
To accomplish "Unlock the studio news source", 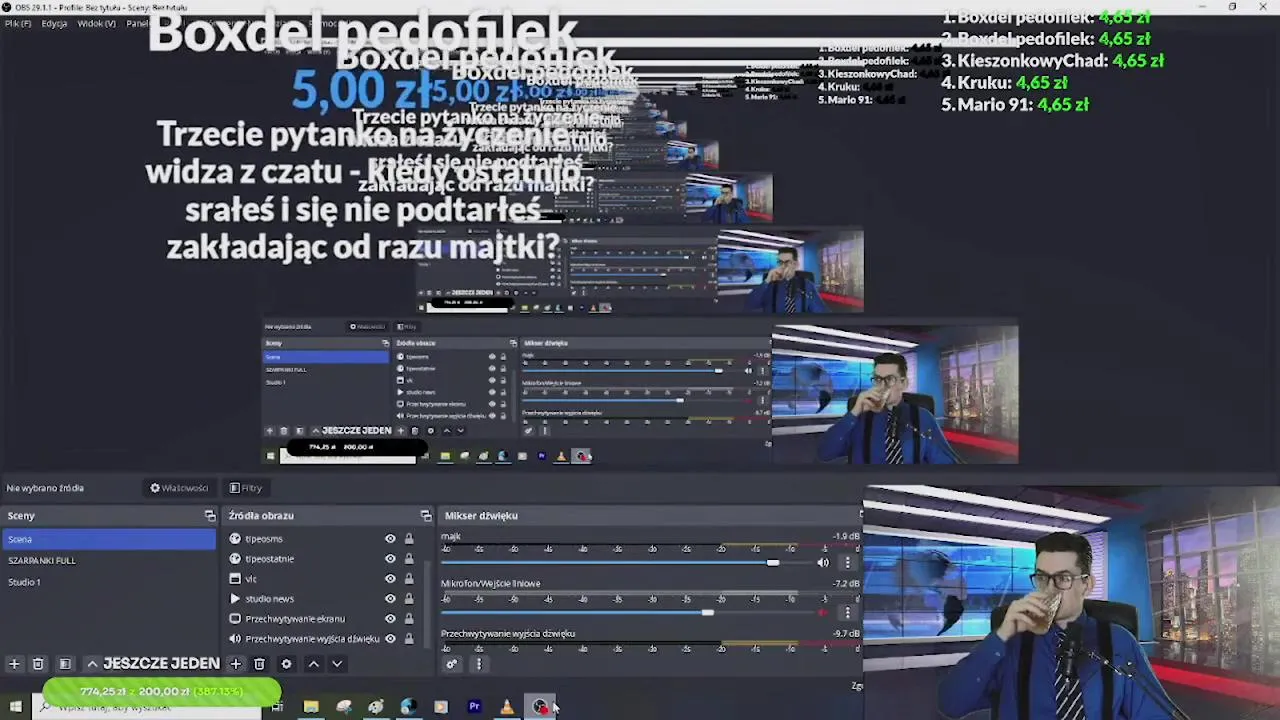I will 408,599.
